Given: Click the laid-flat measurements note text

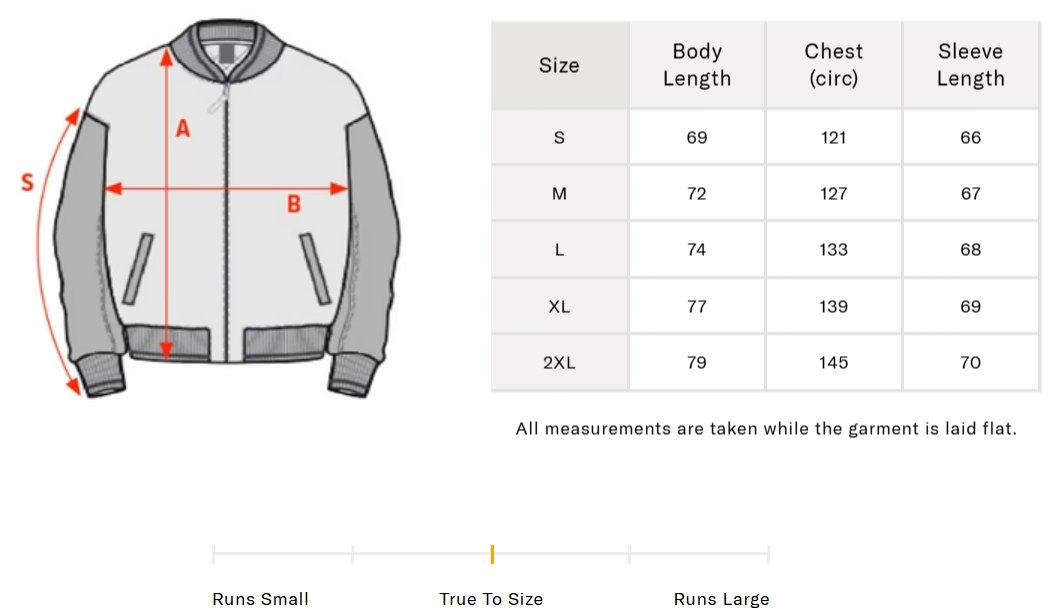Looking at the screenshot, I should (766, 429).
